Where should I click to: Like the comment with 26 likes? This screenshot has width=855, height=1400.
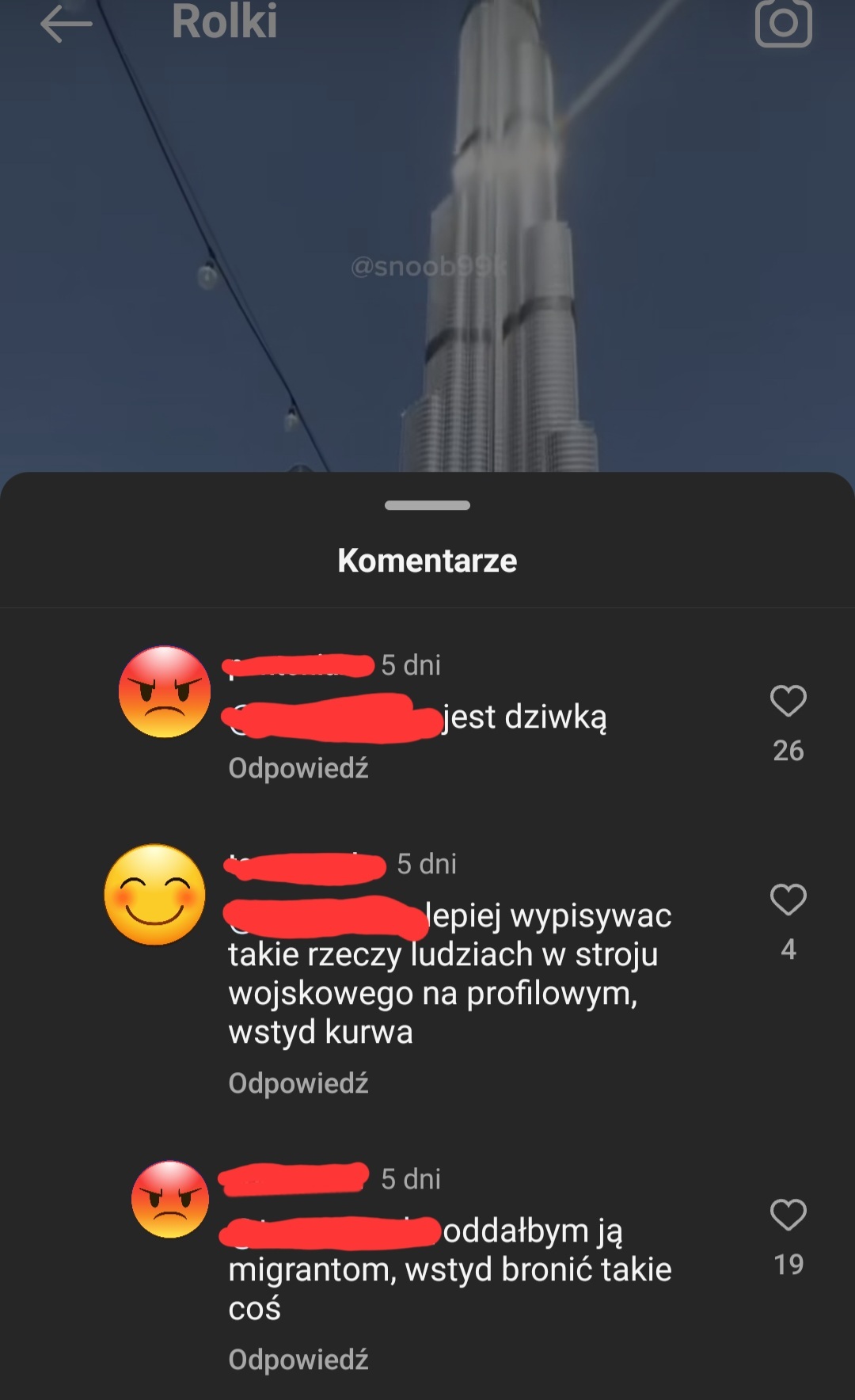pyautogui.click(x=788, y=701)
